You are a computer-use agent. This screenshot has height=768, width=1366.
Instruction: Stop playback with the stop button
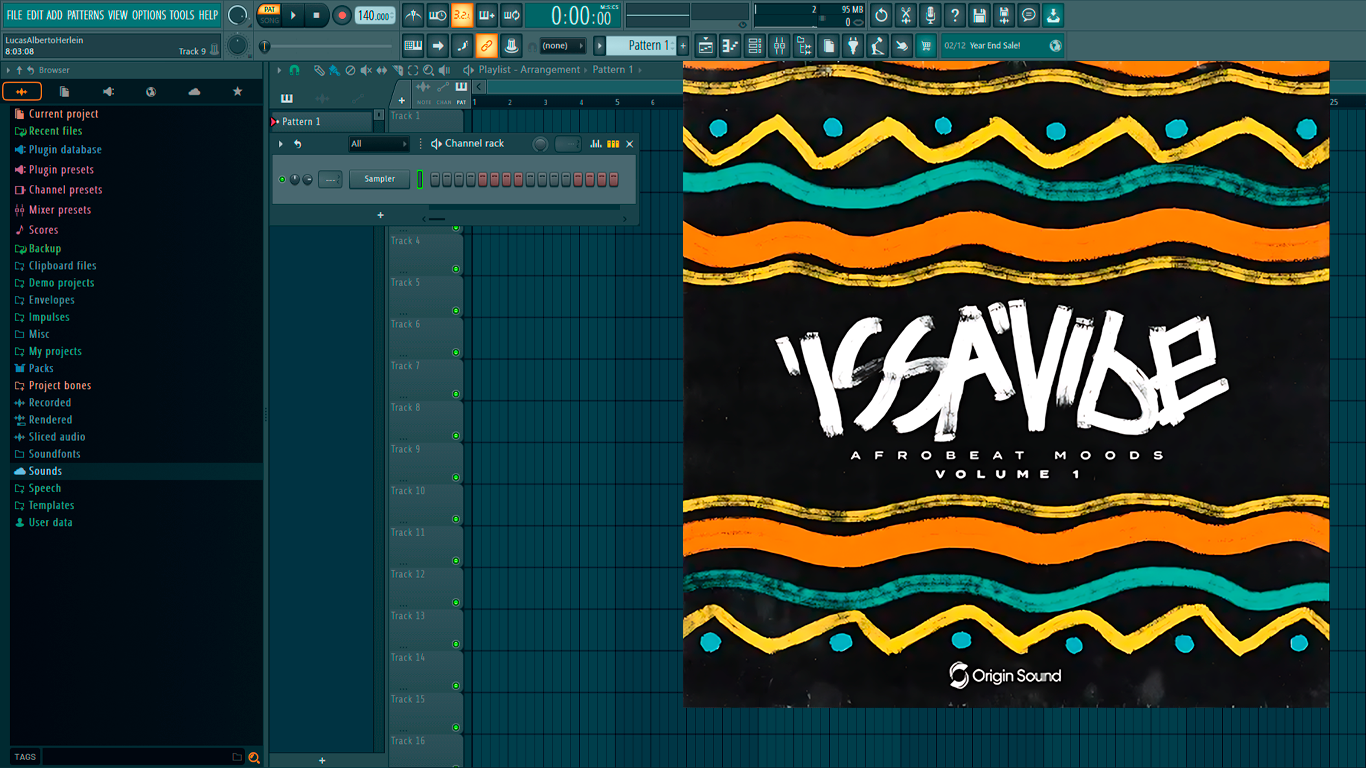pos(317,15)
